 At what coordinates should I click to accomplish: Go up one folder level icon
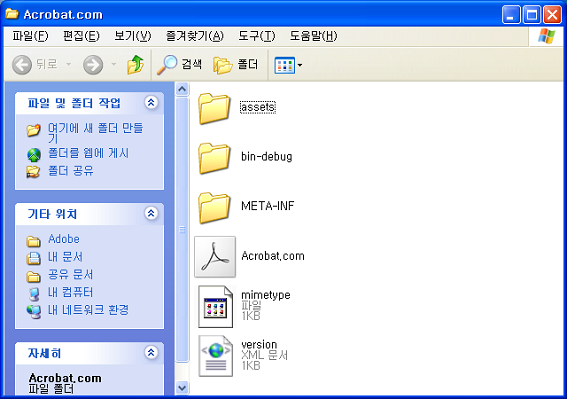(136, 65)
